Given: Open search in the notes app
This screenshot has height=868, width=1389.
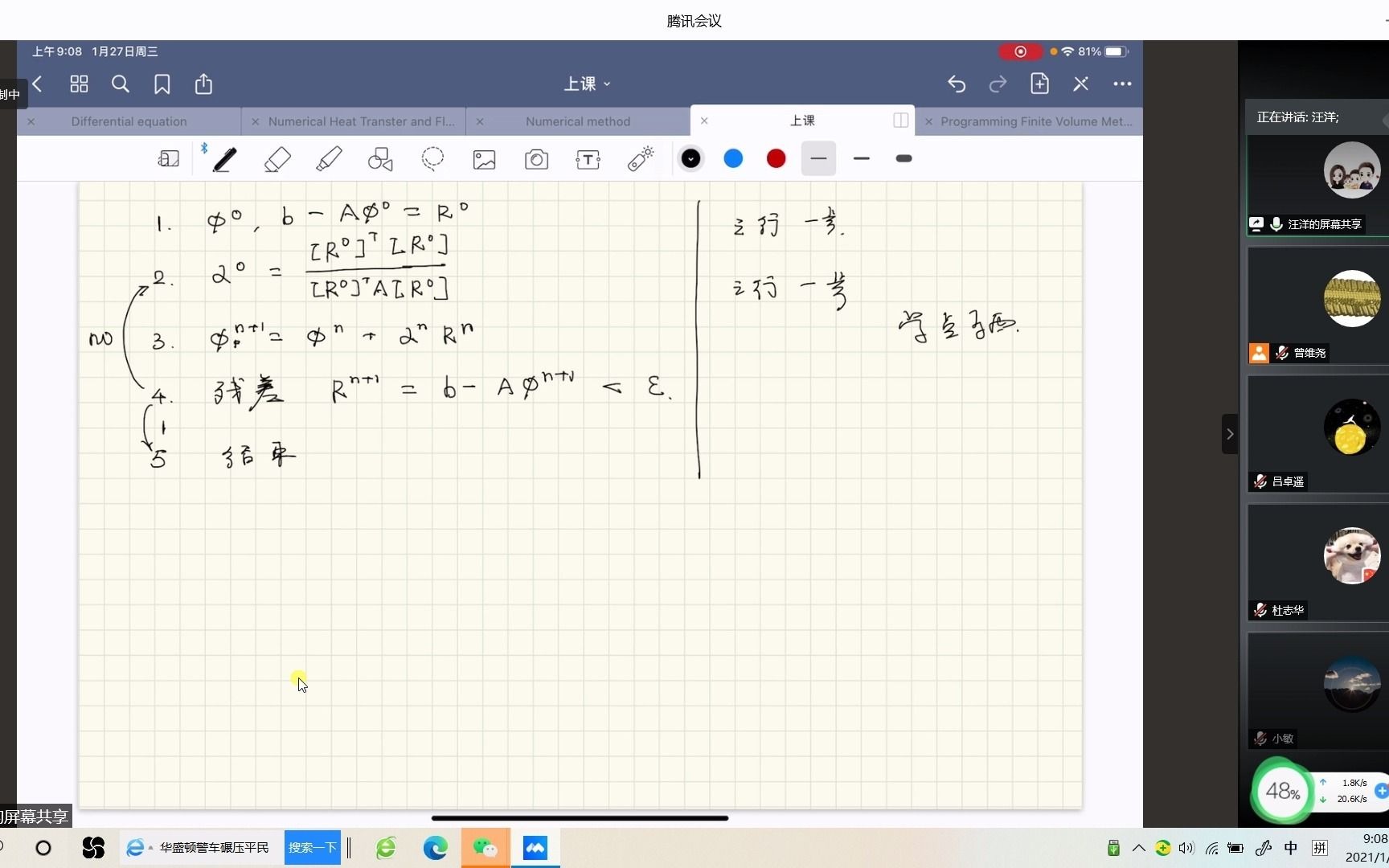Looking at the screenshot, I should point(121,84).
